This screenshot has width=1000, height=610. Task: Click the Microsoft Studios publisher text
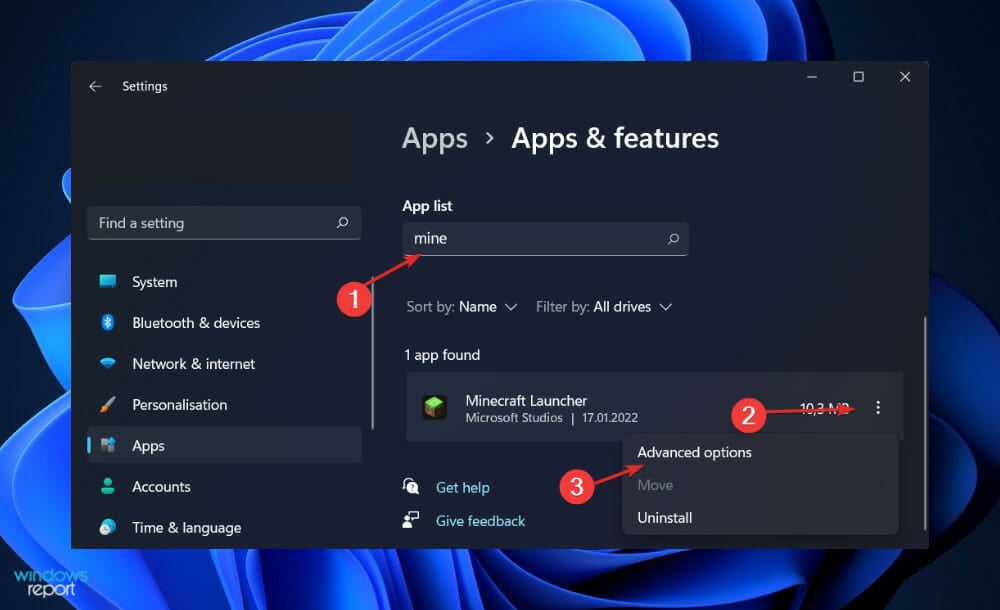[514, 418]
